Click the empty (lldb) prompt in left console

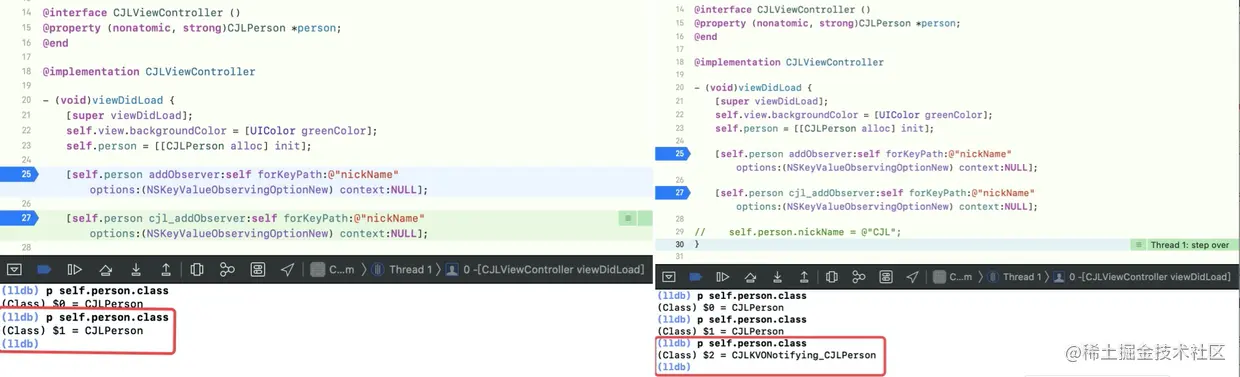[20, 344]
